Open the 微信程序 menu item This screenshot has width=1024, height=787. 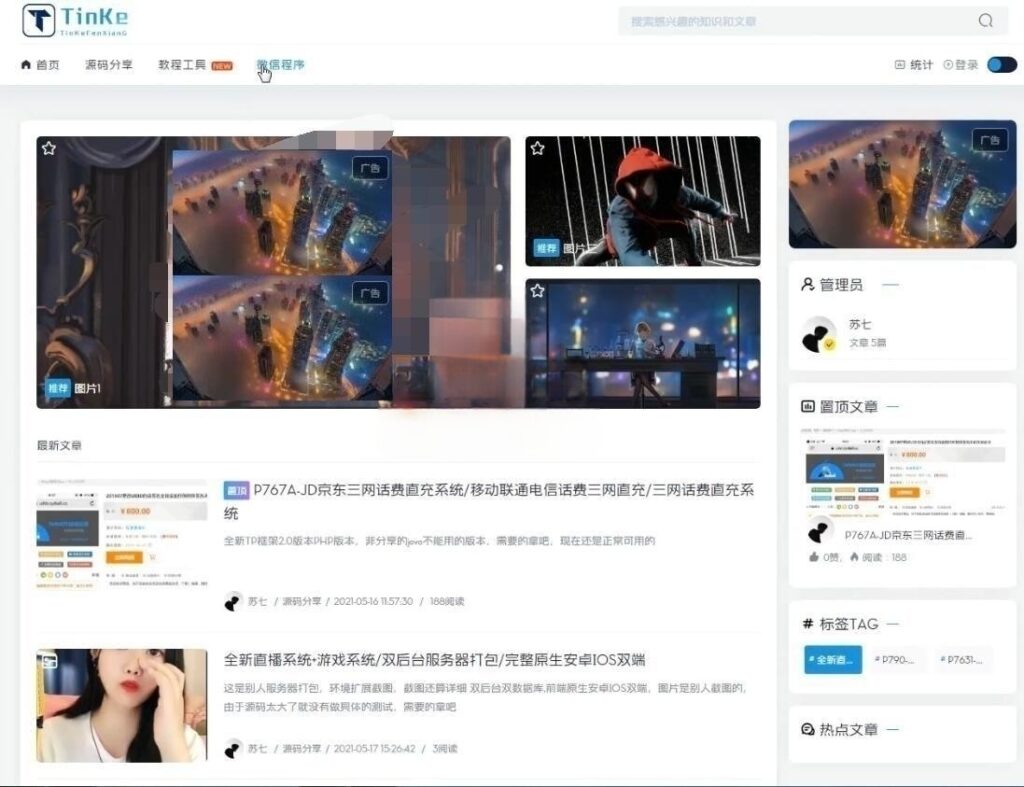pyautogui.click(x=280, y=65)
